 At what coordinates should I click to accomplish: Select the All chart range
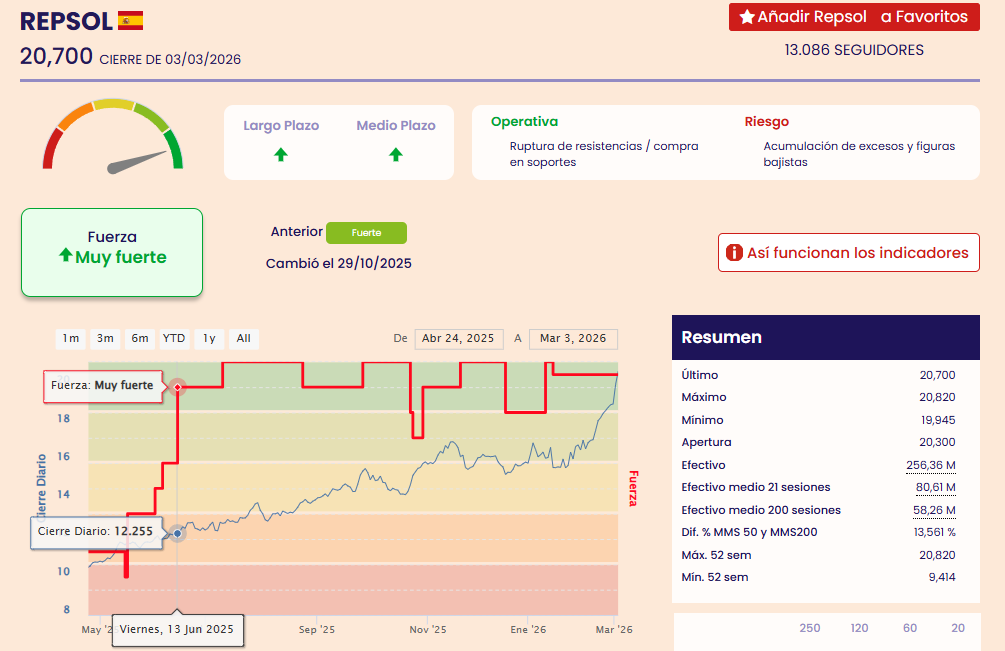pos(244,338)
